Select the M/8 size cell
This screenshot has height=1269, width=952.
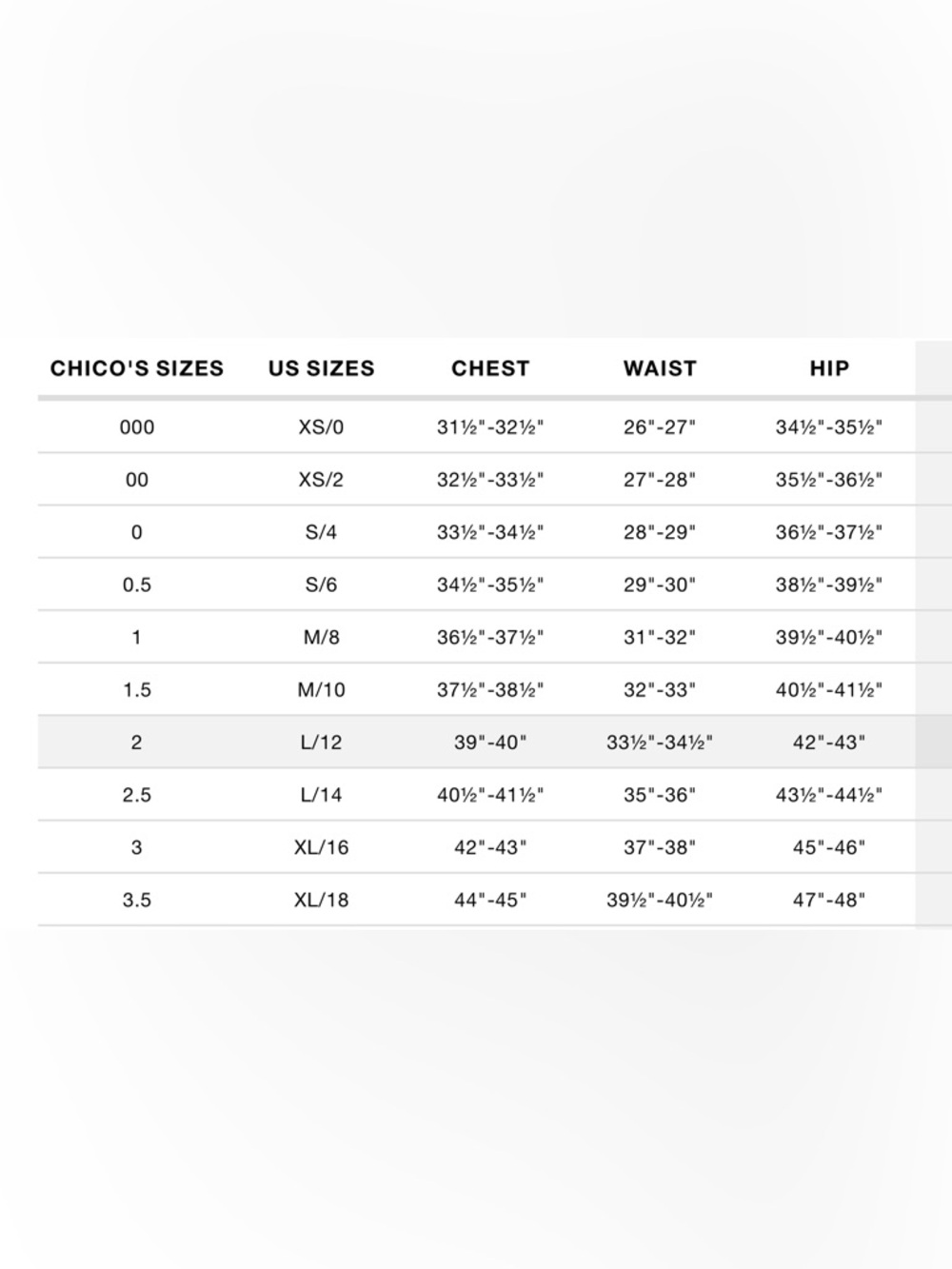(x=321, y=637)
